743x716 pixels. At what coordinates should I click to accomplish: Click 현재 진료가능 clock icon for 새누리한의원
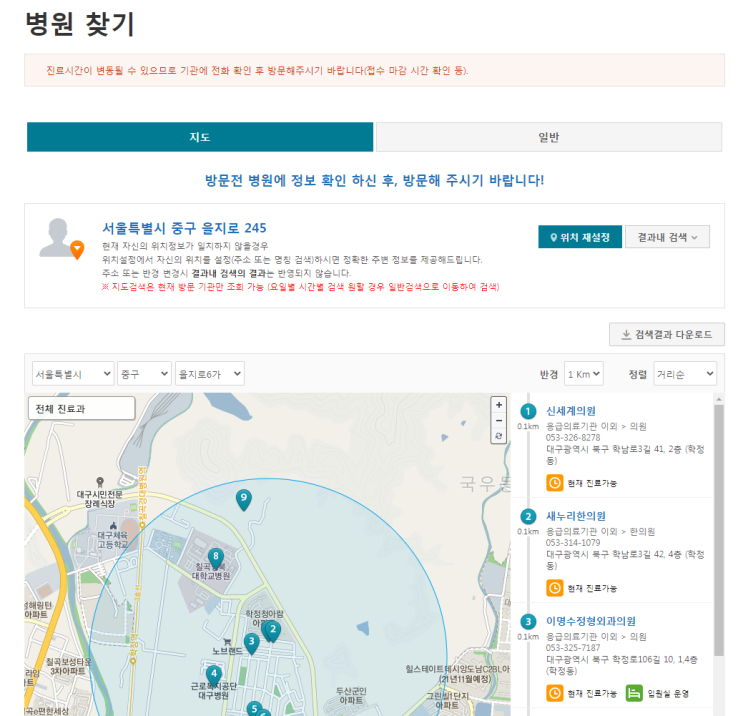[554, 588]
